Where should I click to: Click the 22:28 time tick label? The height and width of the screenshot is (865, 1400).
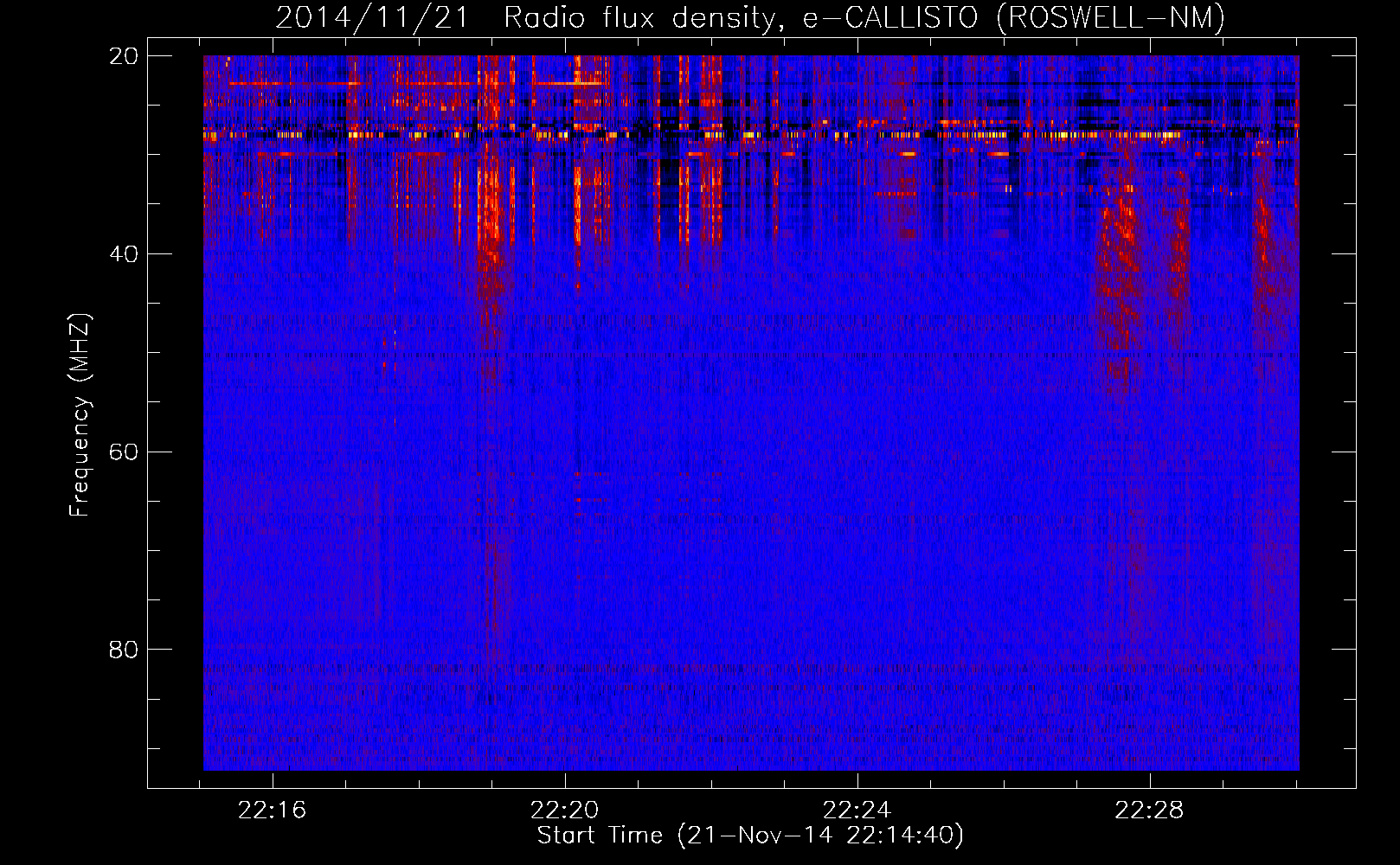(x=1149, y=811)
